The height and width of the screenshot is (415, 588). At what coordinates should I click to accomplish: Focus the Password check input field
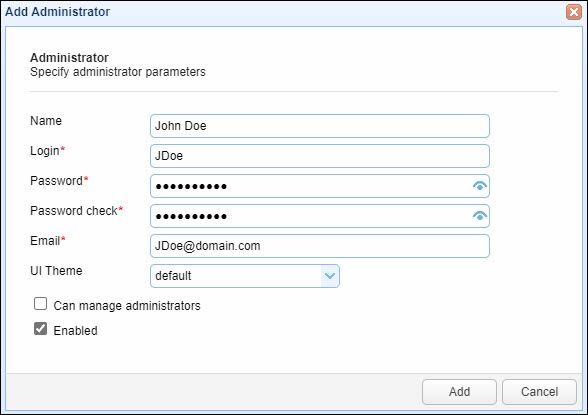(311, 216)
